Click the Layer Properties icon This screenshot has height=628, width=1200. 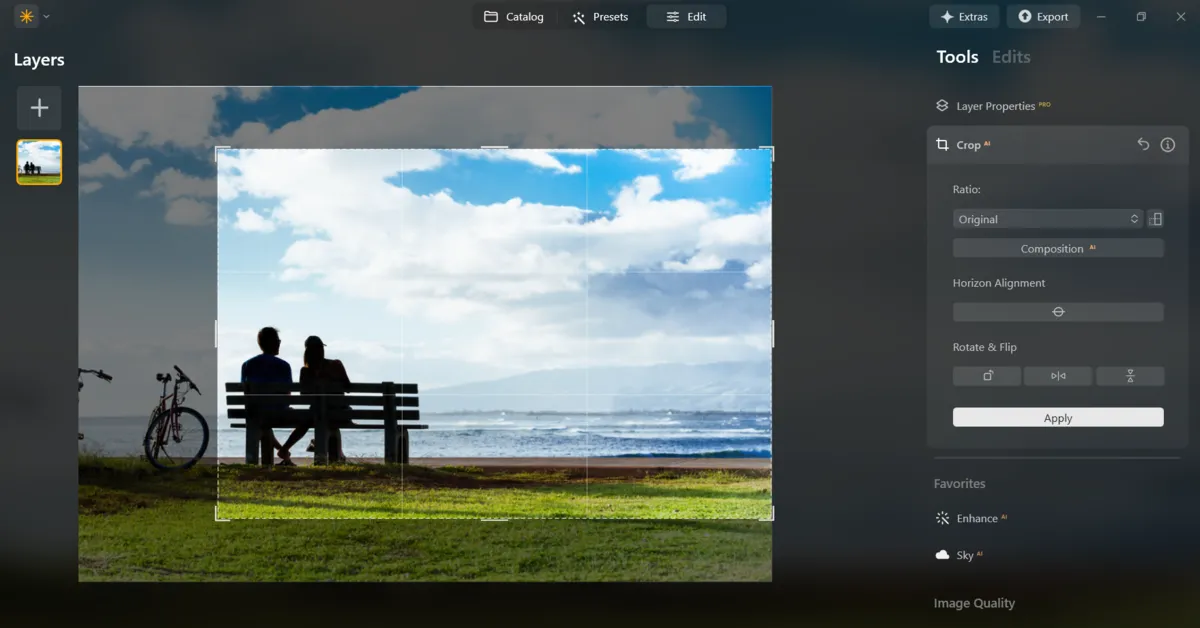click(941, 105)
